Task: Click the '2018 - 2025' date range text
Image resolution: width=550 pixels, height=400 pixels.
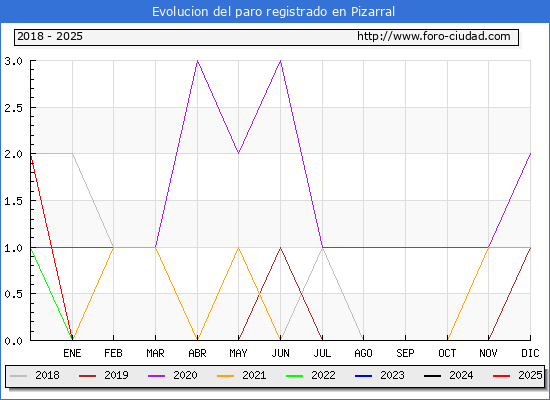Action: click(50, 36)
